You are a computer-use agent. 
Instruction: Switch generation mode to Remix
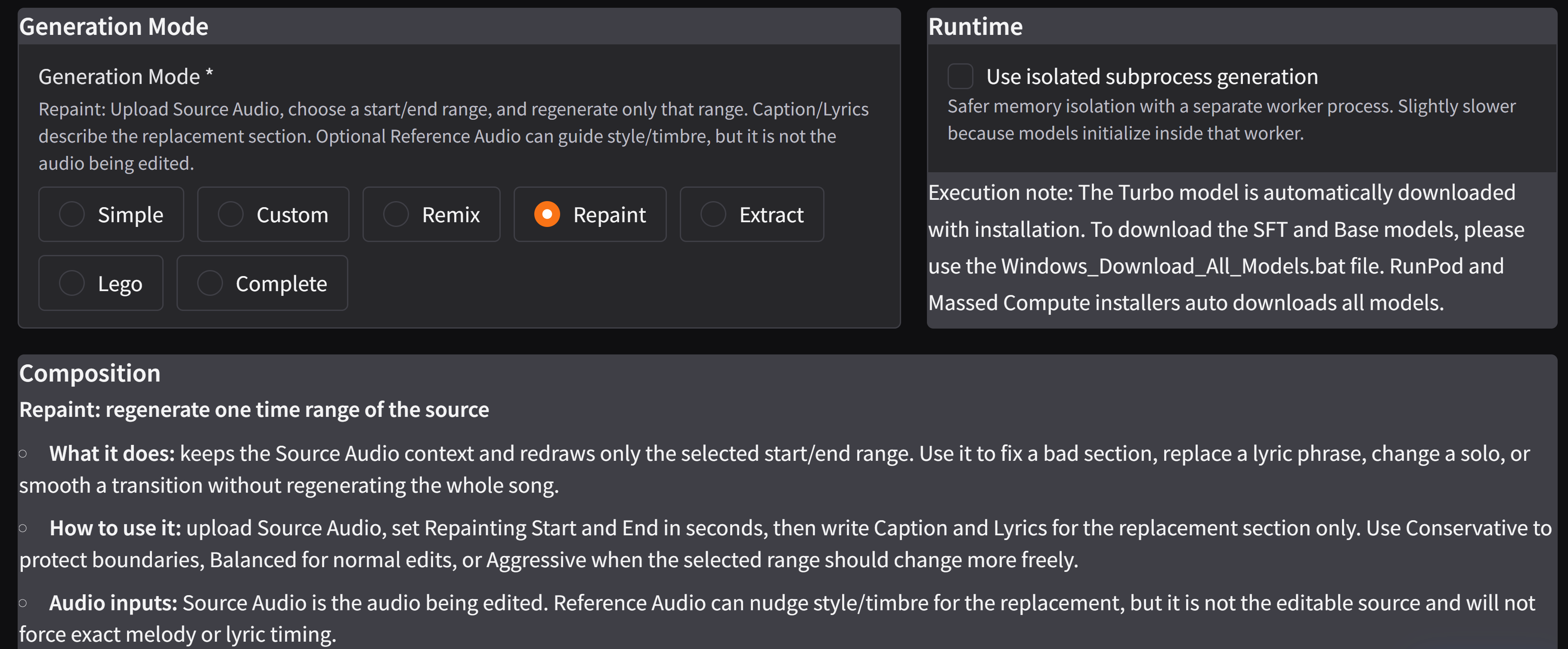[x=431, y=214]
